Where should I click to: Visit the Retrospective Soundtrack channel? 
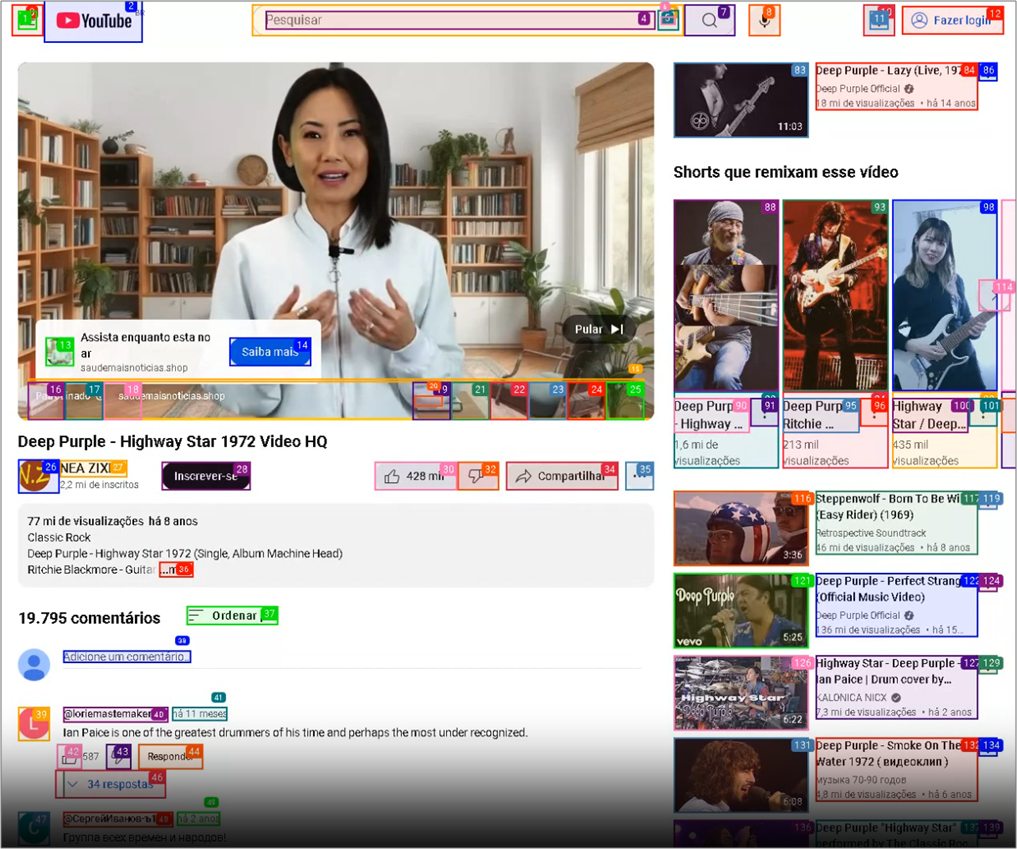[871, 533]
